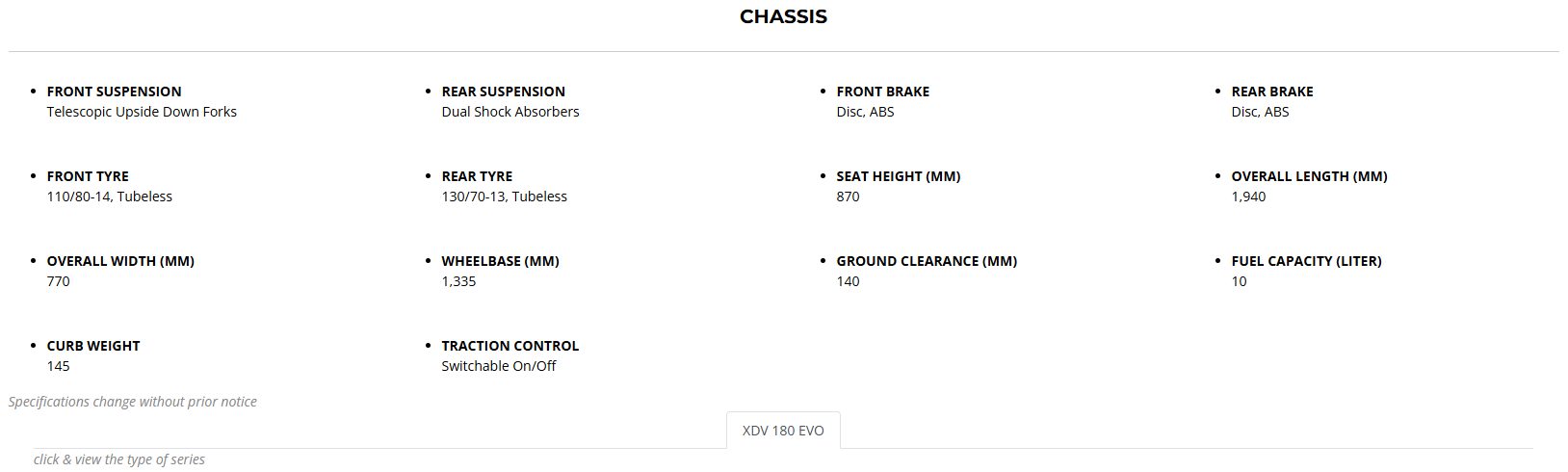Screen dimensions: 1568x472
Task: Click the REAR TYRE label
Action: coord(477,176)
